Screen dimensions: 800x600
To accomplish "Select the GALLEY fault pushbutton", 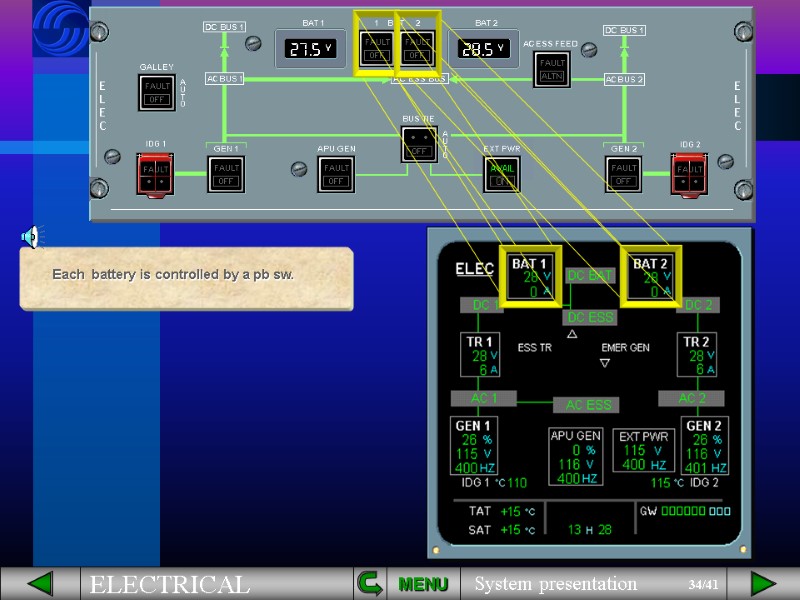I will point(157,93).
